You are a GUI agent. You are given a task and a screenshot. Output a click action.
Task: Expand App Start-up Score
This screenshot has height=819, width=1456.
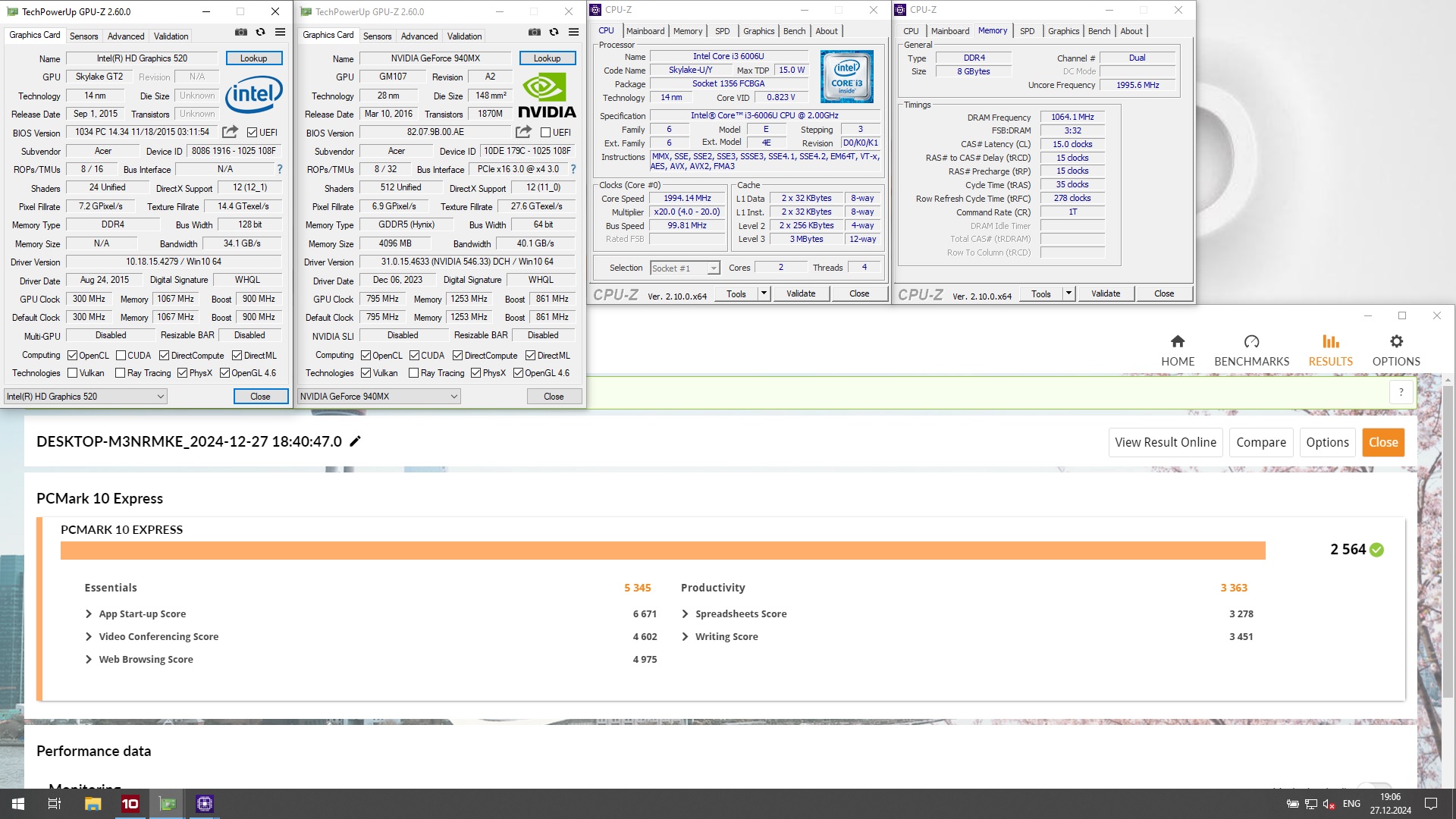tap(89, 613)
